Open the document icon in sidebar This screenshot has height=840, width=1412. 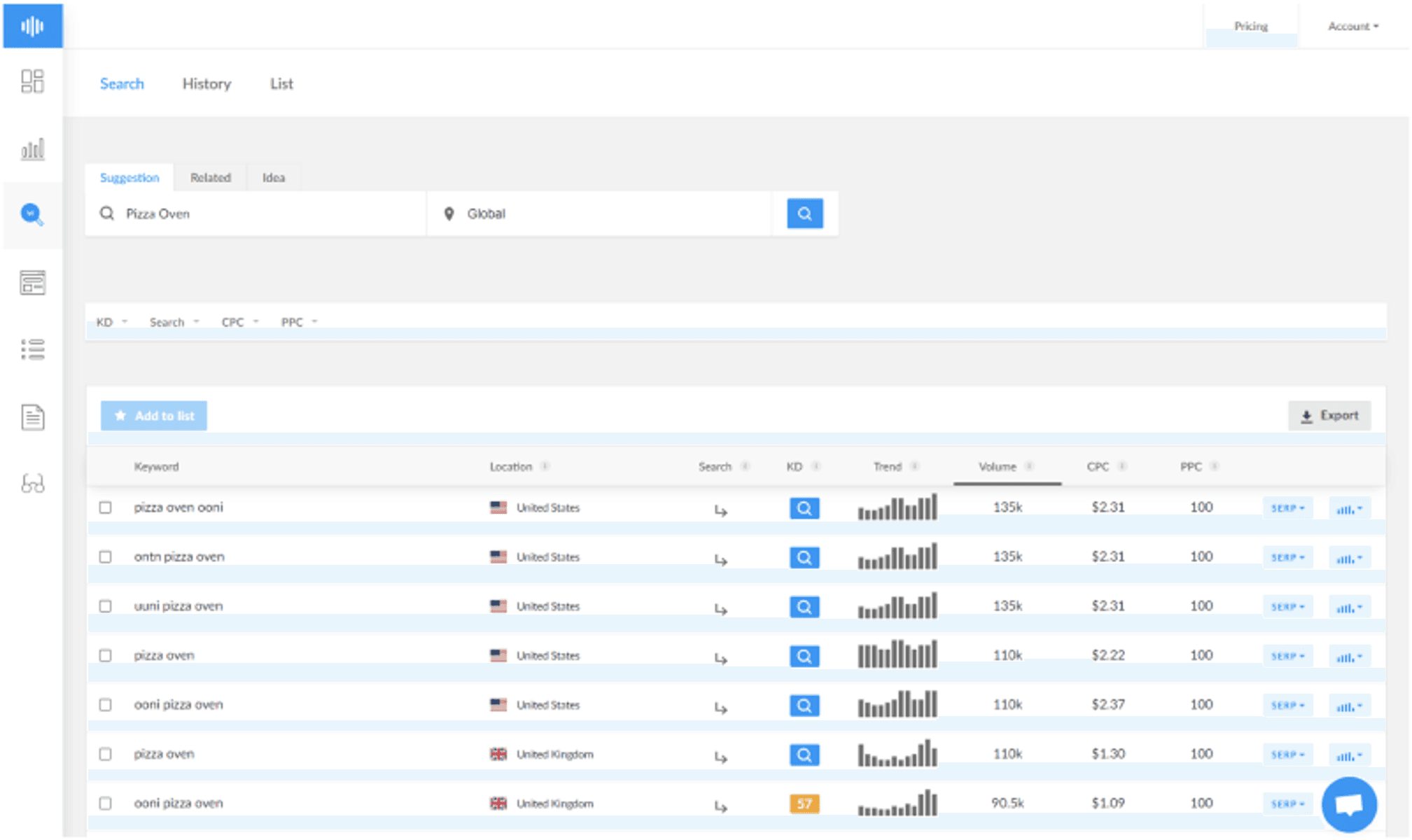(32, 416)
